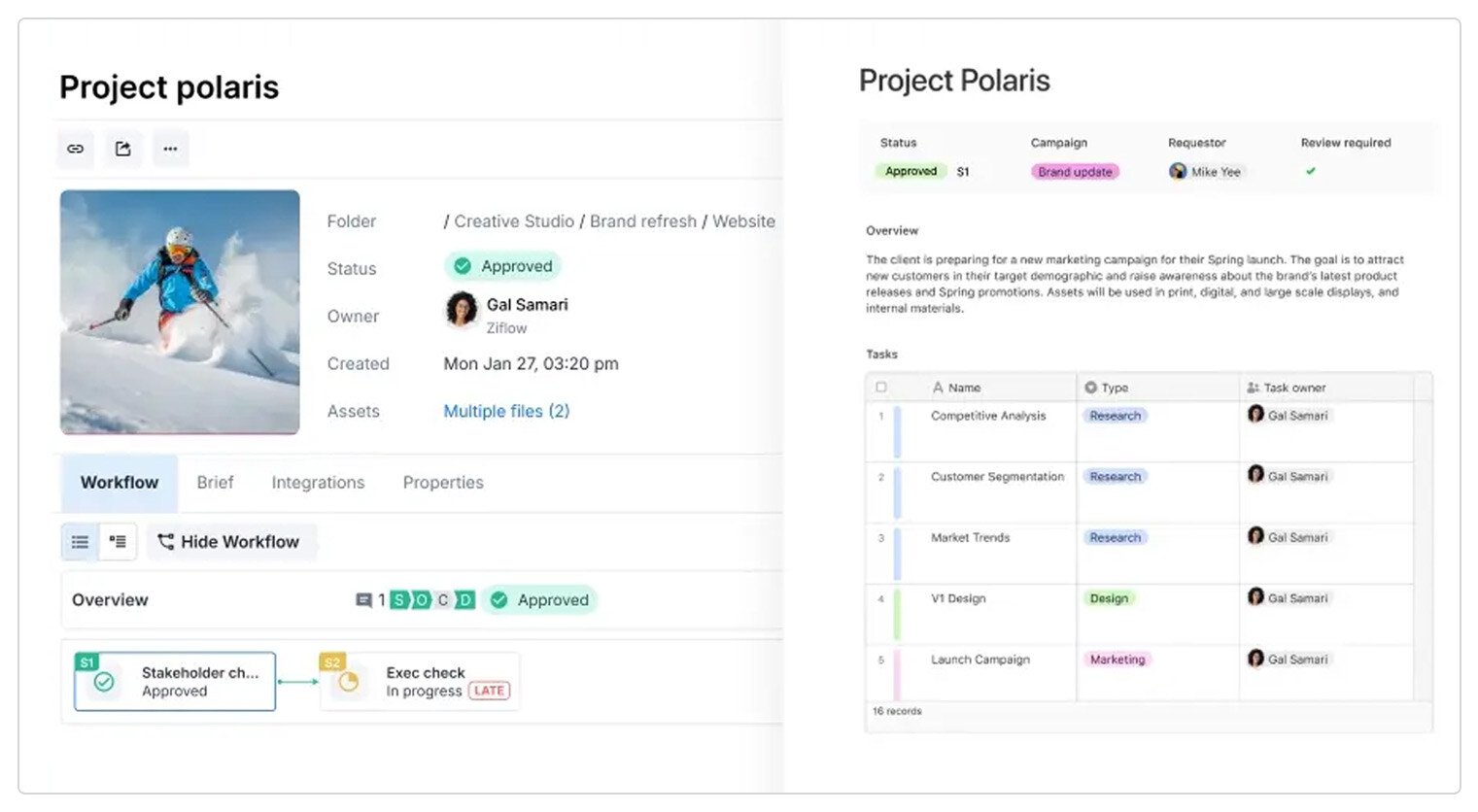
Task: Open the Approved status dropdown
Action: pyautogui.click(x=502, y=266)
